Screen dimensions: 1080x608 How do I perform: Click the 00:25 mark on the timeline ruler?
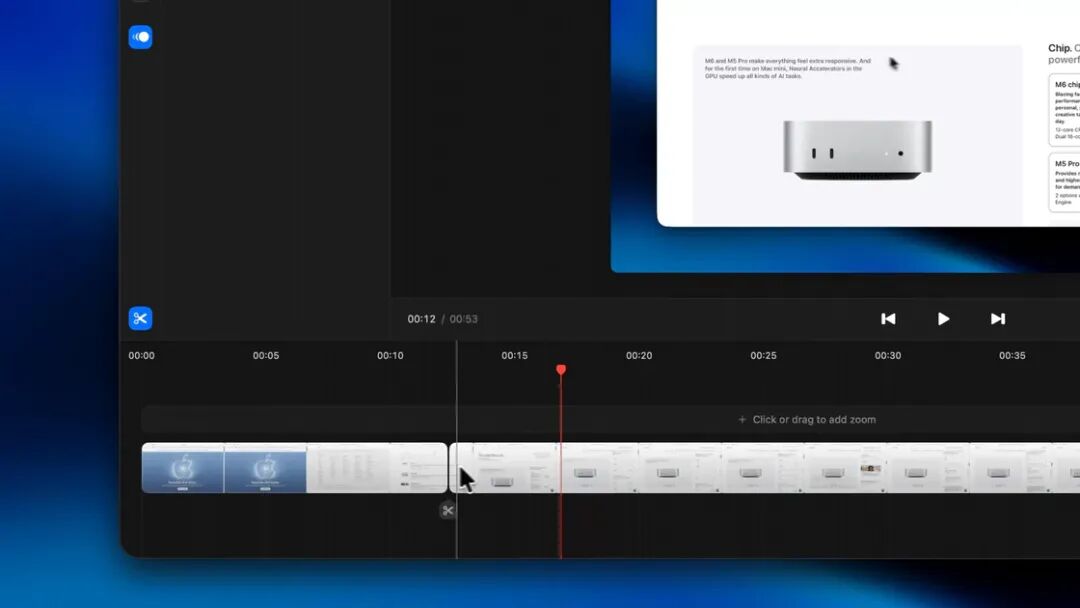[x=763, y=355]
